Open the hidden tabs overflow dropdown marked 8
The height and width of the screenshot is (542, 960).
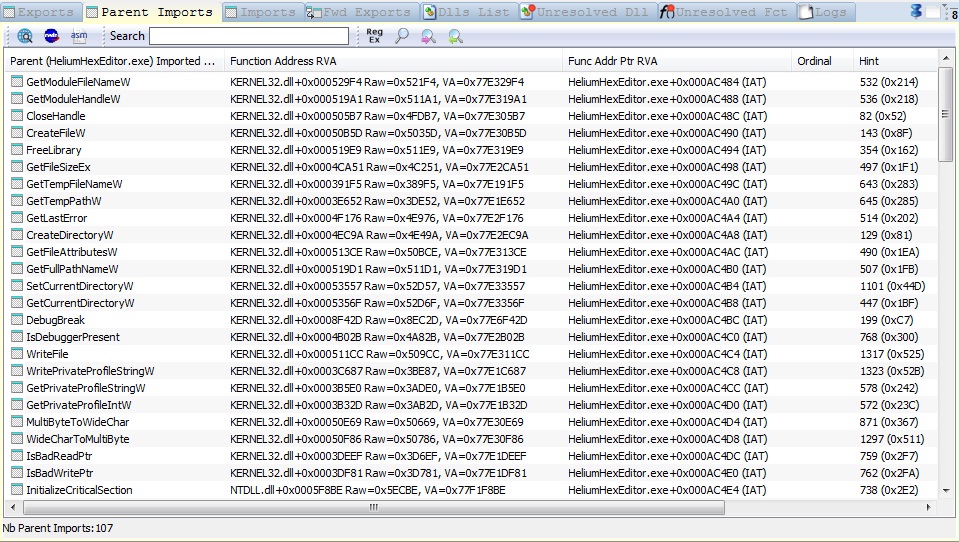pos(950,12)
